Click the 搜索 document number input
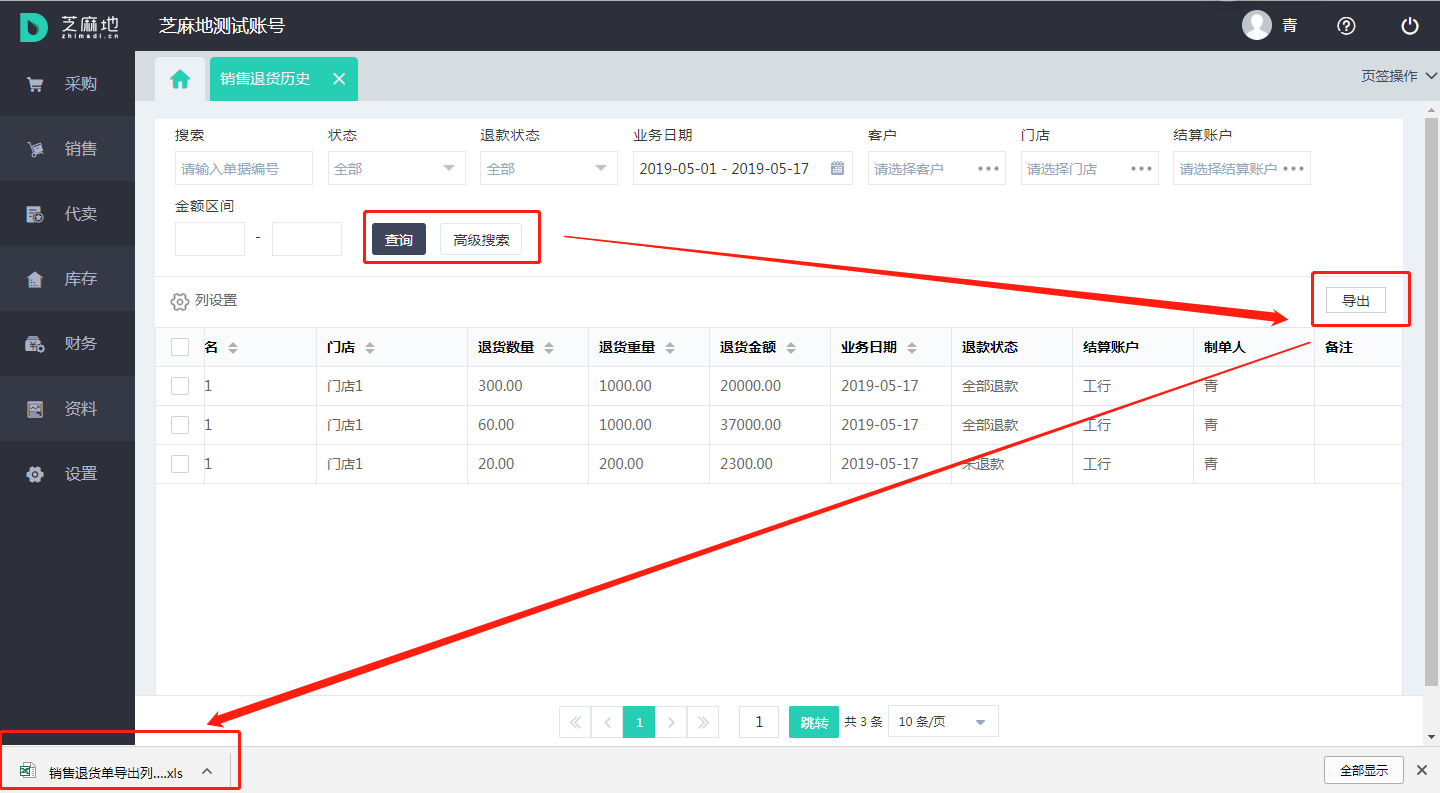This screenshot has width=1440, height=793. coord(244,168)
